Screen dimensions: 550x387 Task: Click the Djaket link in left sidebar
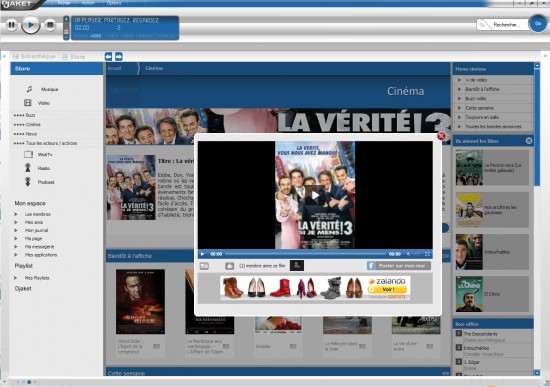pyautogui.click(x=23, y=288)
